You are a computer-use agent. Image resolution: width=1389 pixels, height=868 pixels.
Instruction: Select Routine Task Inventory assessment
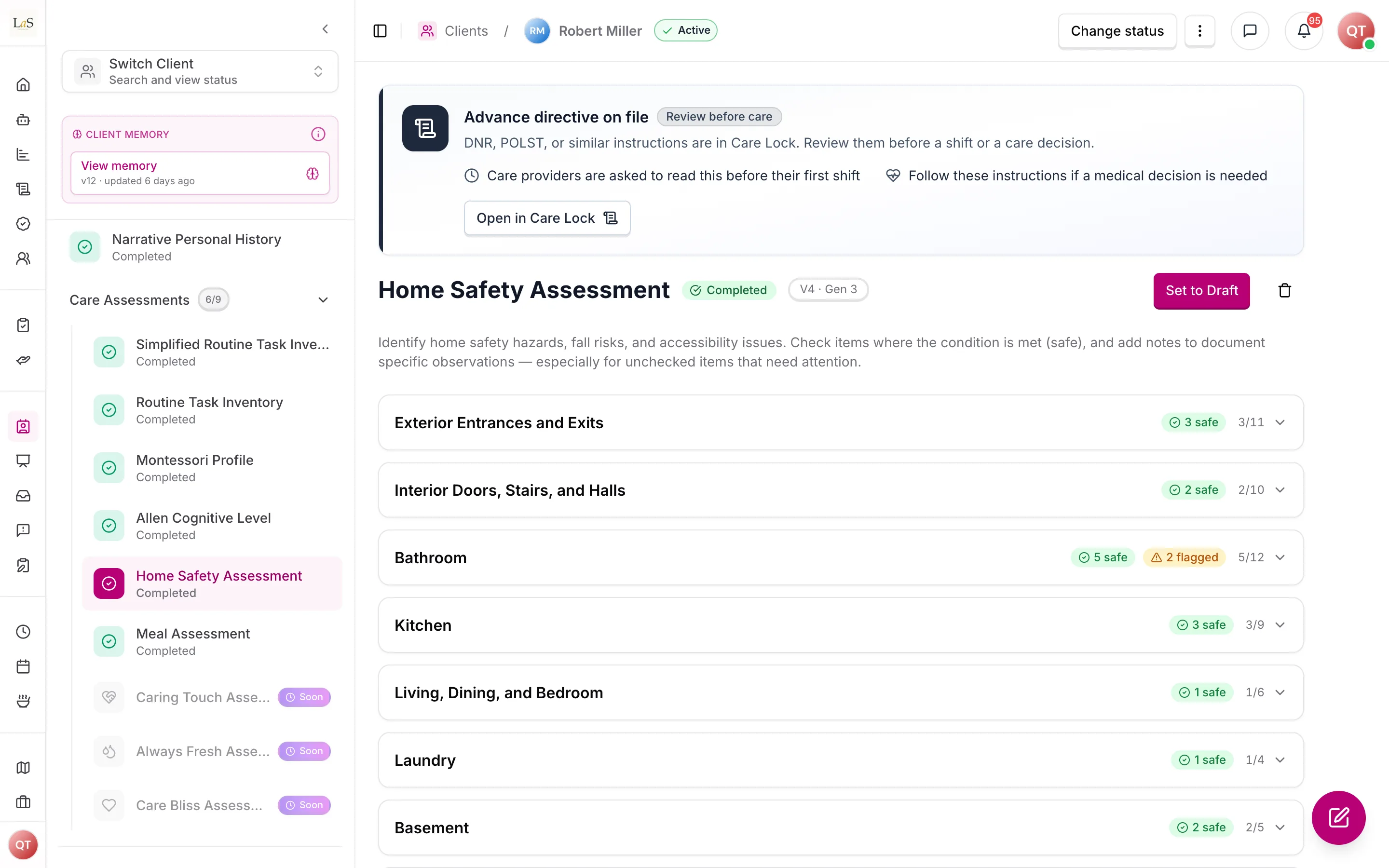pos(212,410)
